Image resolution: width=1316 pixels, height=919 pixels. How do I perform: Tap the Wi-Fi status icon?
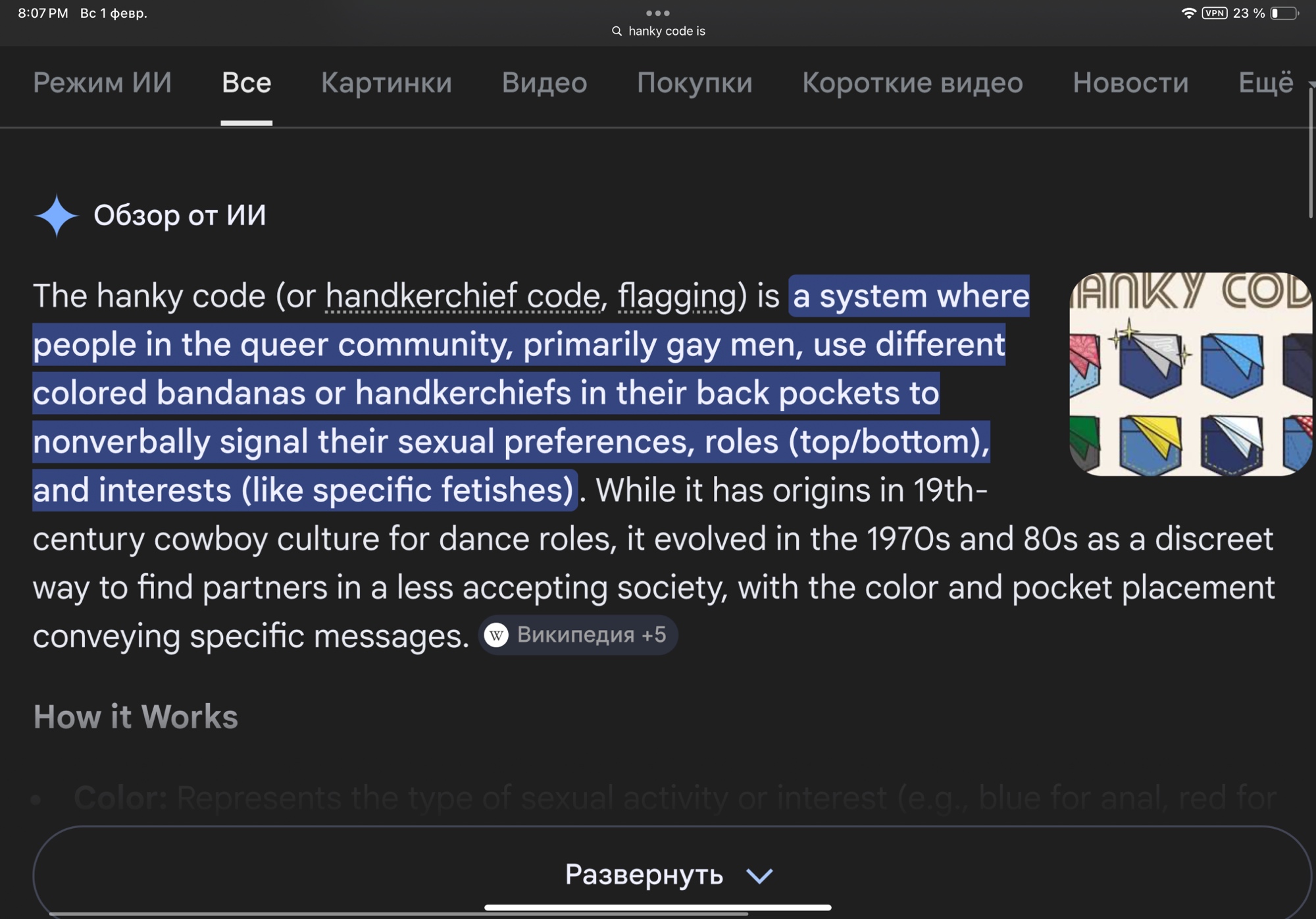pos(1188,13)
